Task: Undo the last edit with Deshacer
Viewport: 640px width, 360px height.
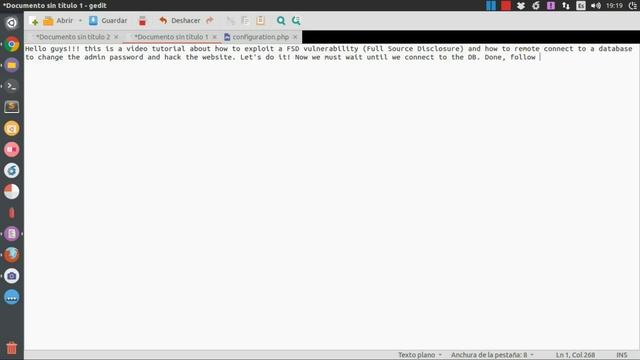Action: tap(180, 20)
